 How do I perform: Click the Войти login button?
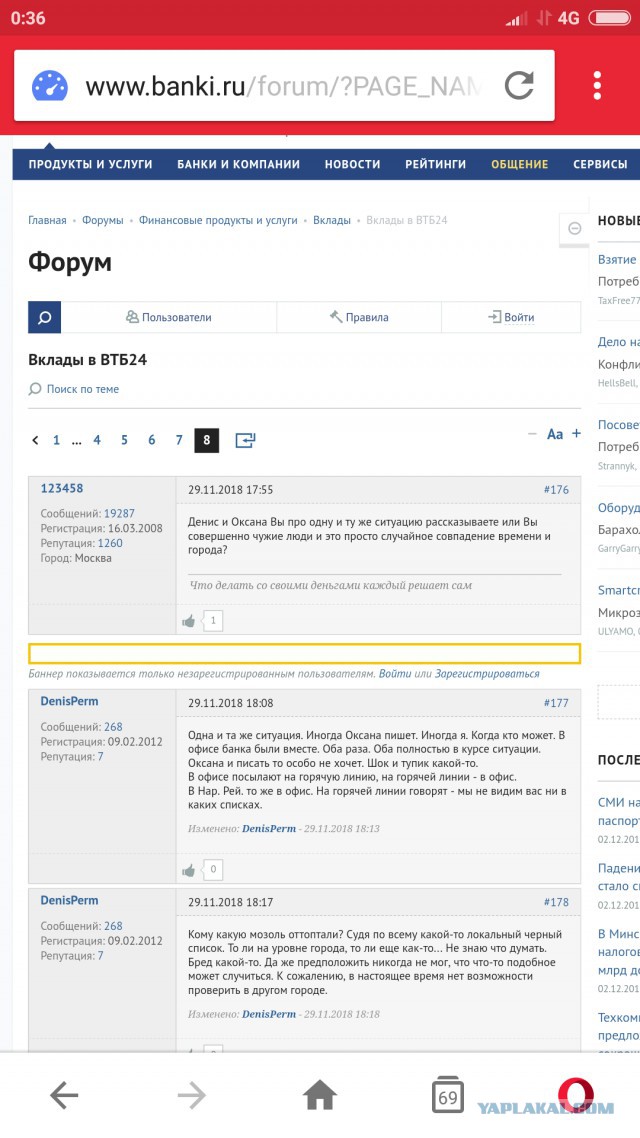click(x=511, y=317)
